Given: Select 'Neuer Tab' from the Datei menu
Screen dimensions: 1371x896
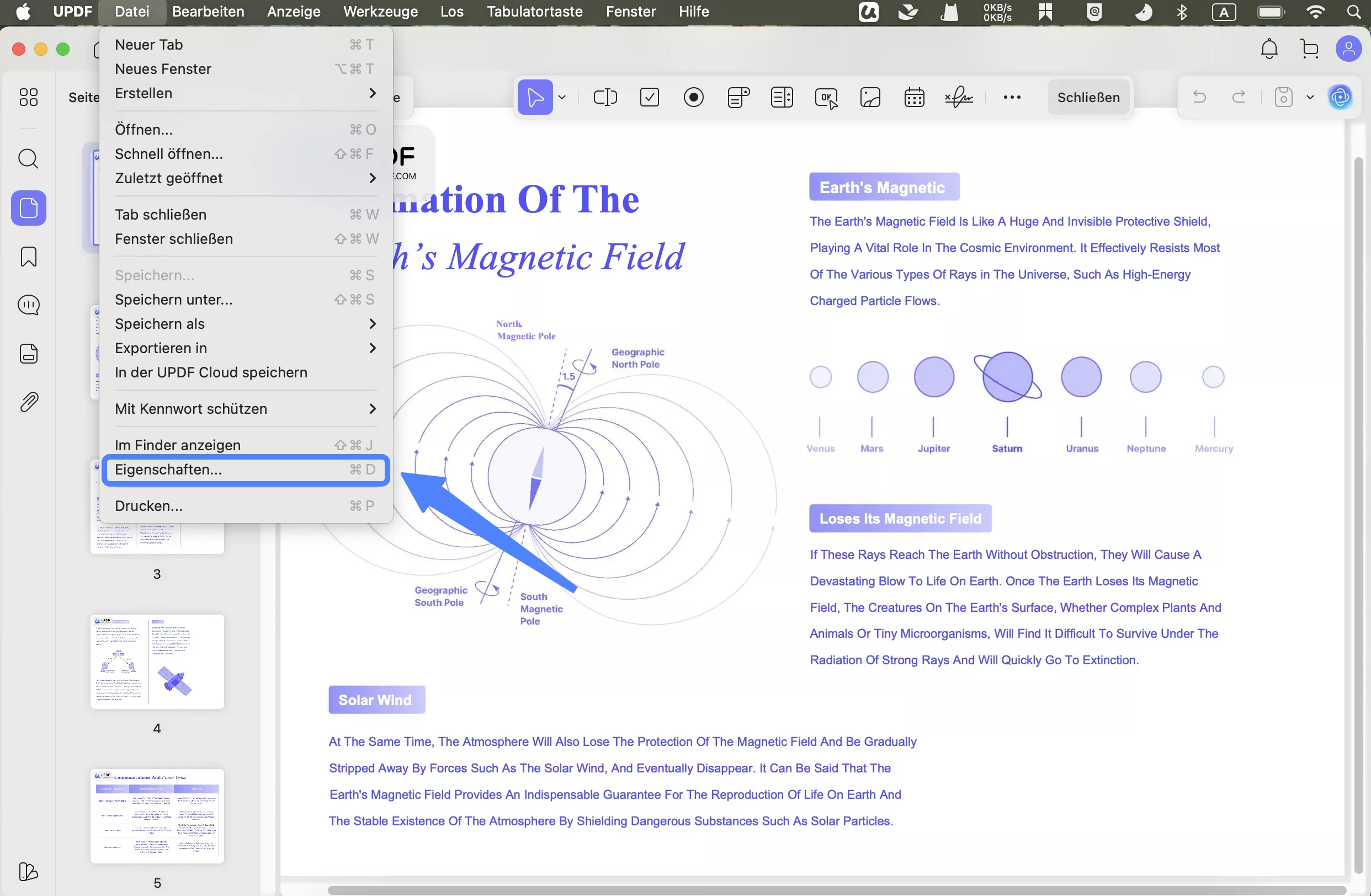Looking at the screenshot, I should pyautogui.click(x=148, y=44).
